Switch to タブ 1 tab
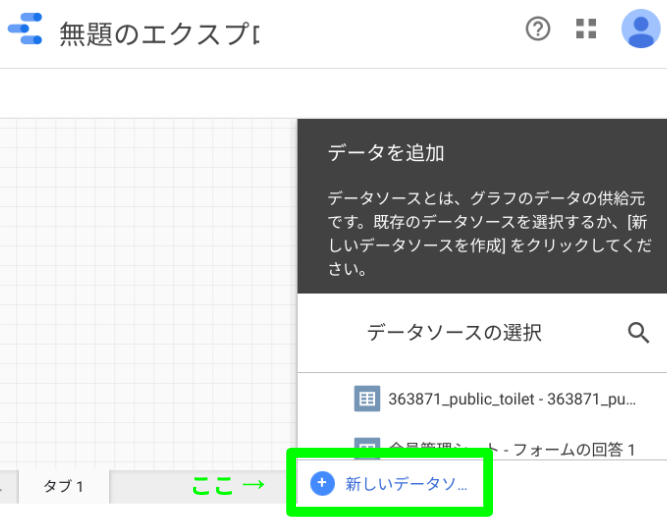This screenshot has height=522, width=667. [63, 486]
